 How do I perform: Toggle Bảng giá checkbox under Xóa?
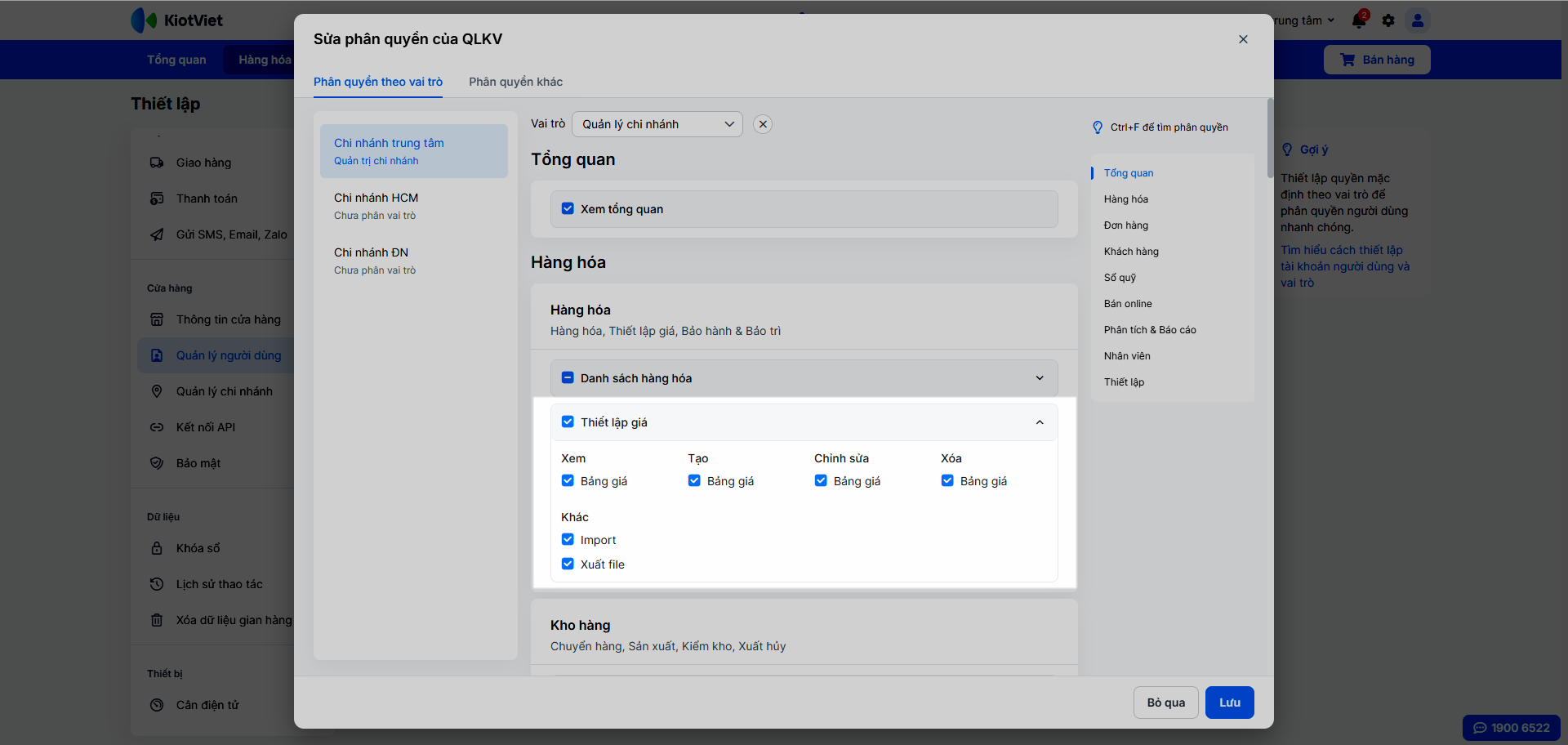coord(947,481)
